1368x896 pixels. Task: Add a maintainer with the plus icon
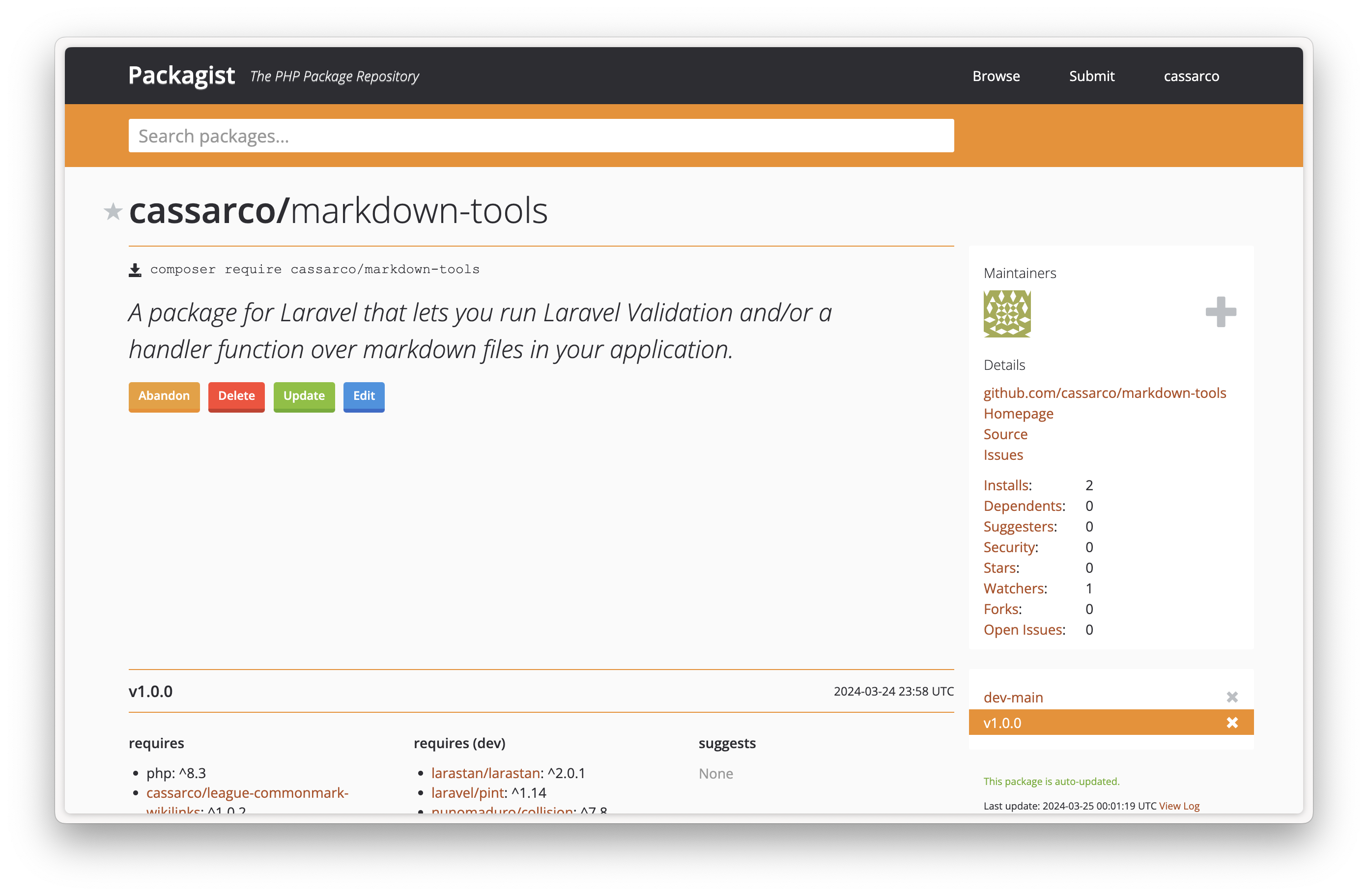coord(1221,312)
